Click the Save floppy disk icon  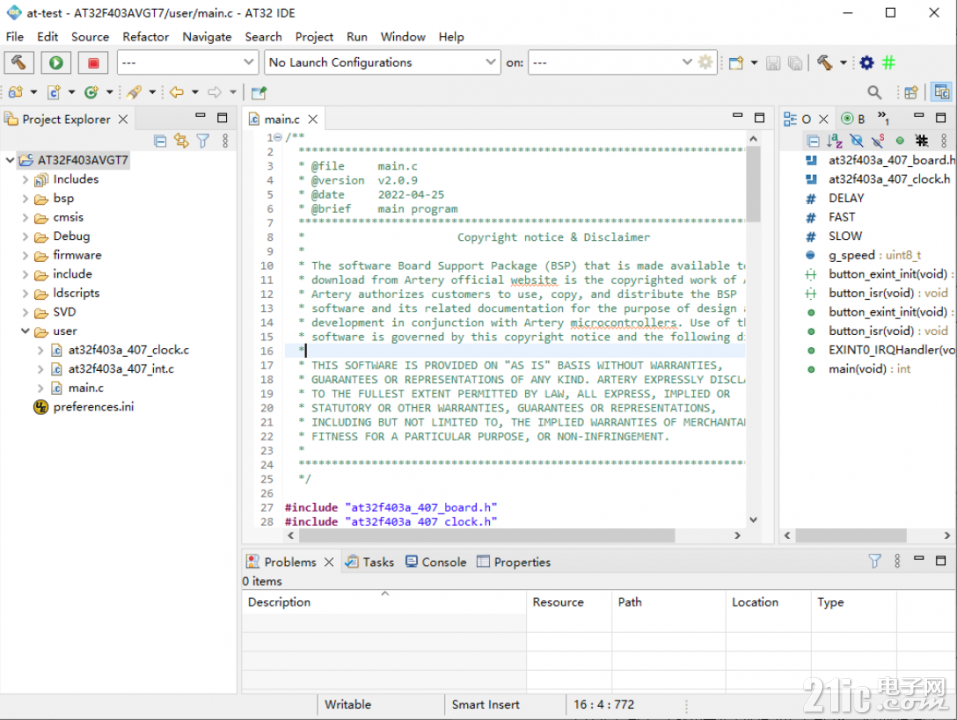point(773,63)
